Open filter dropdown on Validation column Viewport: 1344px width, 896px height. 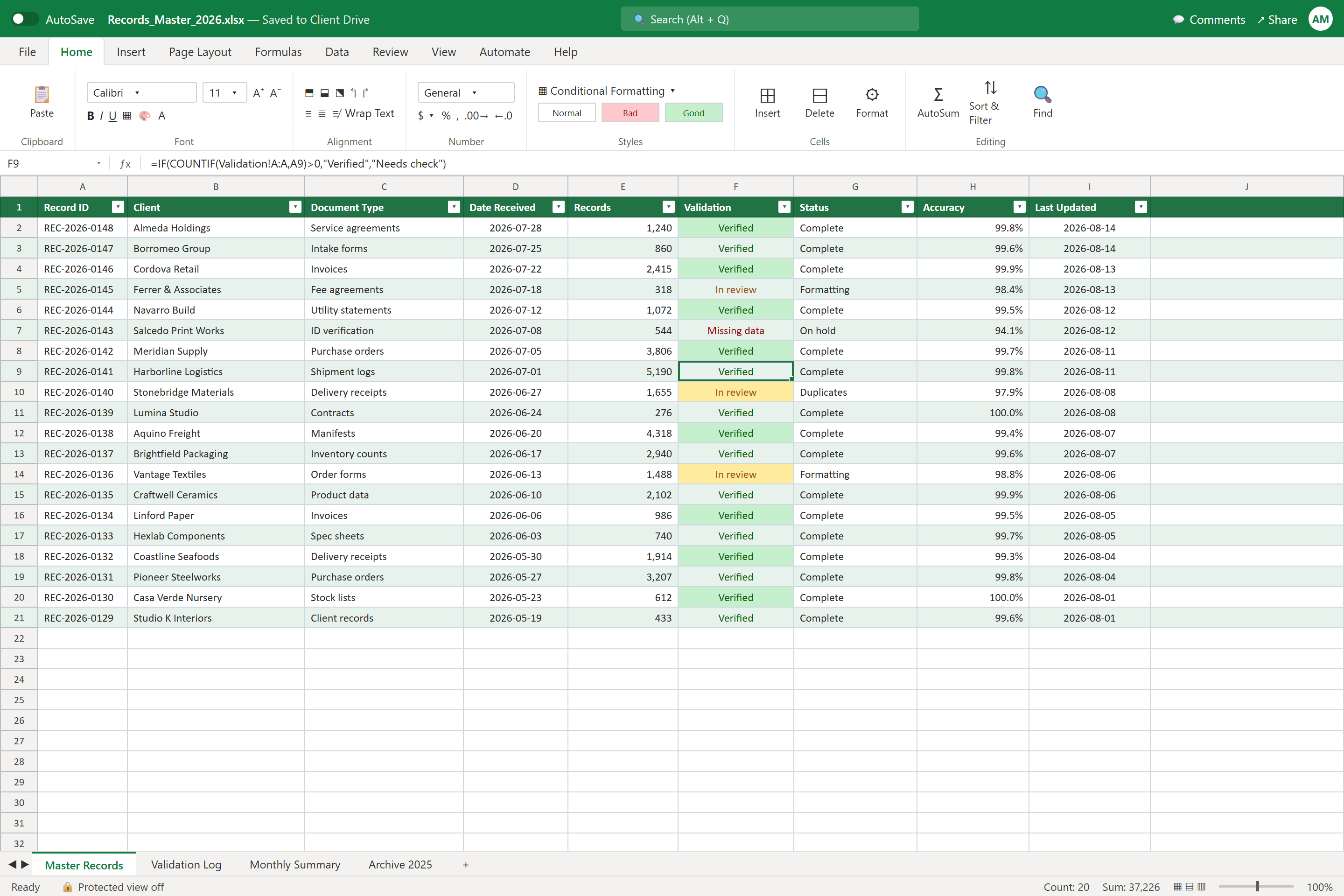pyautogui.click(x=784, y=207)
